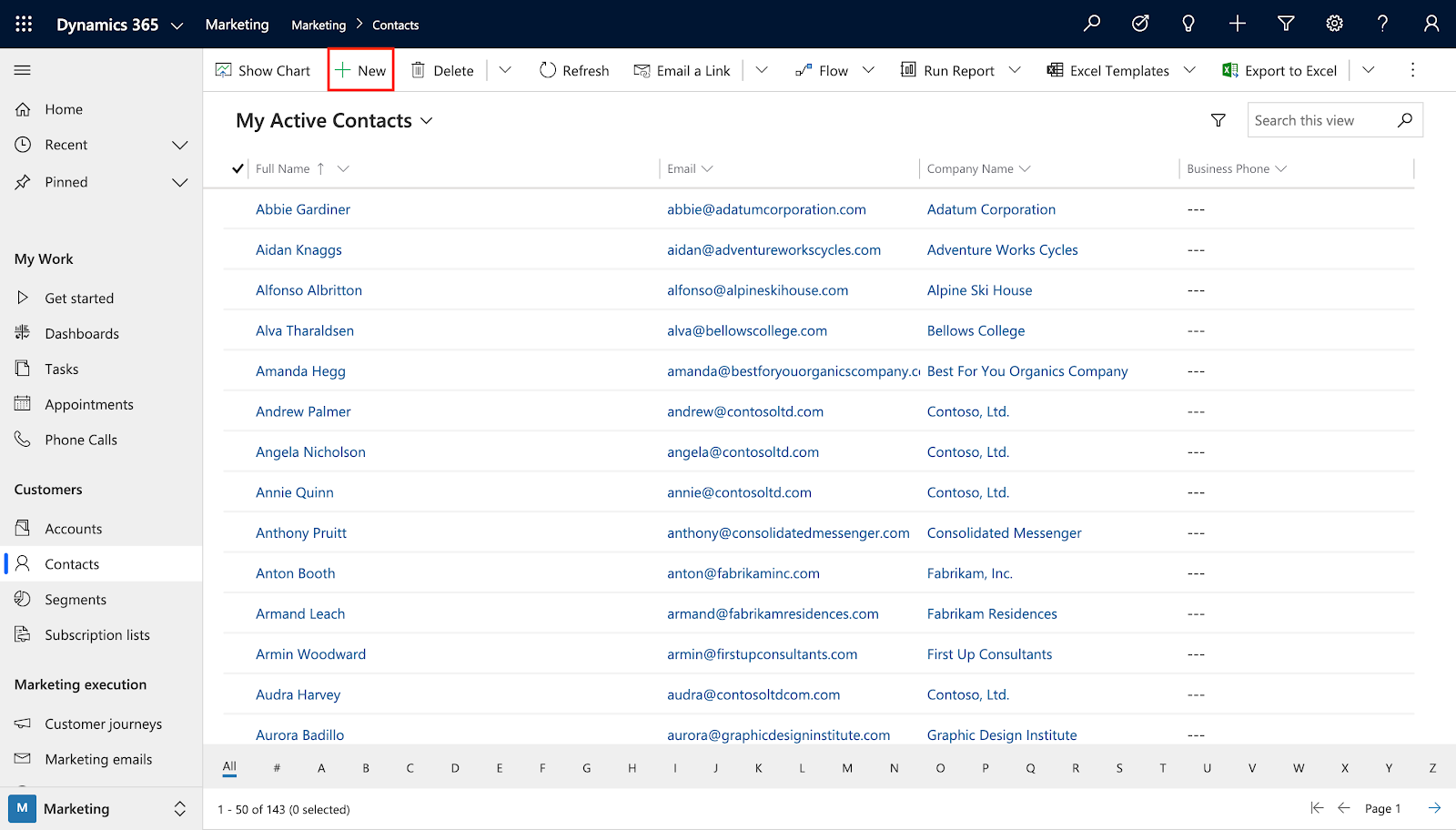Open the Email column header dropdown

pyautogui.click(x=708, y=168)
